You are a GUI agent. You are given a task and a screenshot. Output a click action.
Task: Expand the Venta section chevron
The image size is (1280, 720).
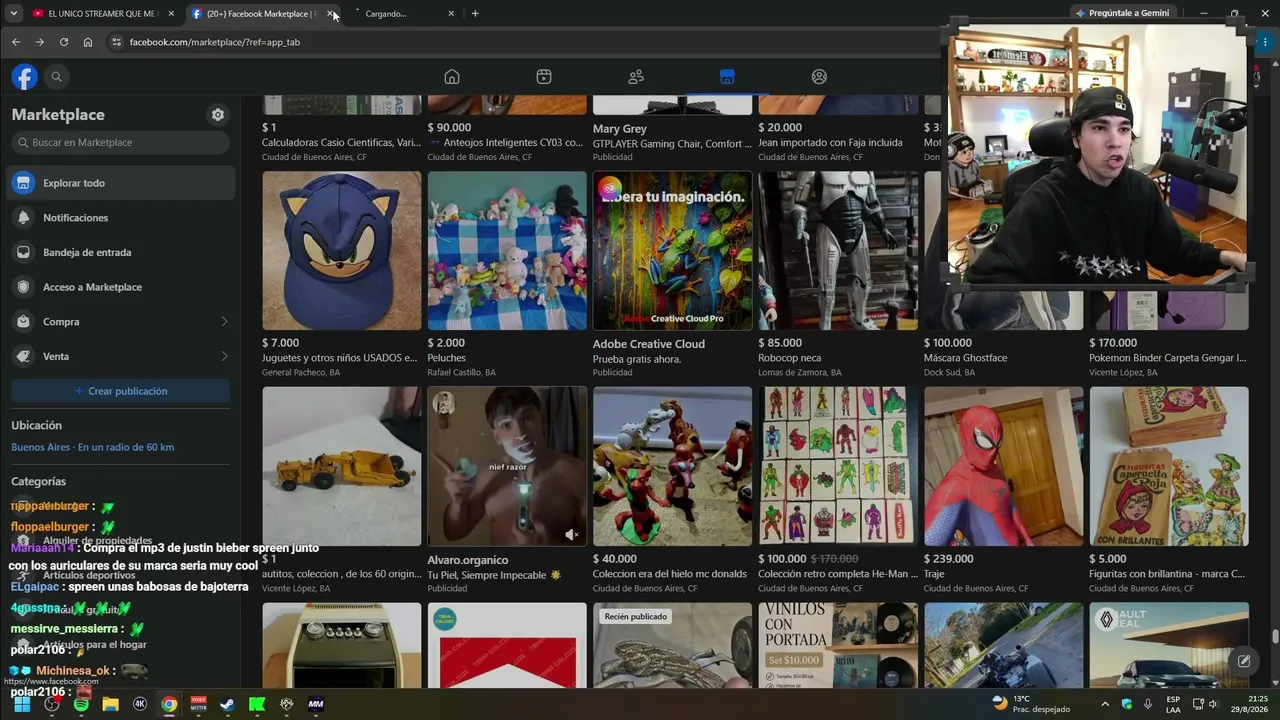point(224,356)
